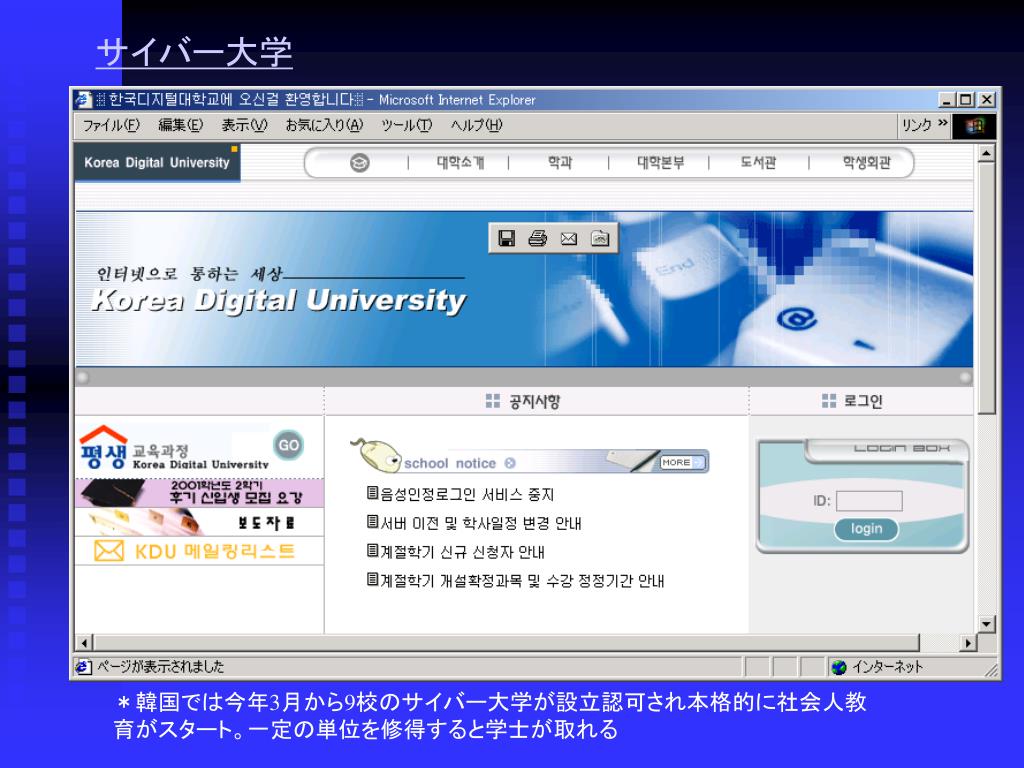Screen dimensions: 1024x768
Task: Open the 表示(V) menu
Action: tap(244, 125)
